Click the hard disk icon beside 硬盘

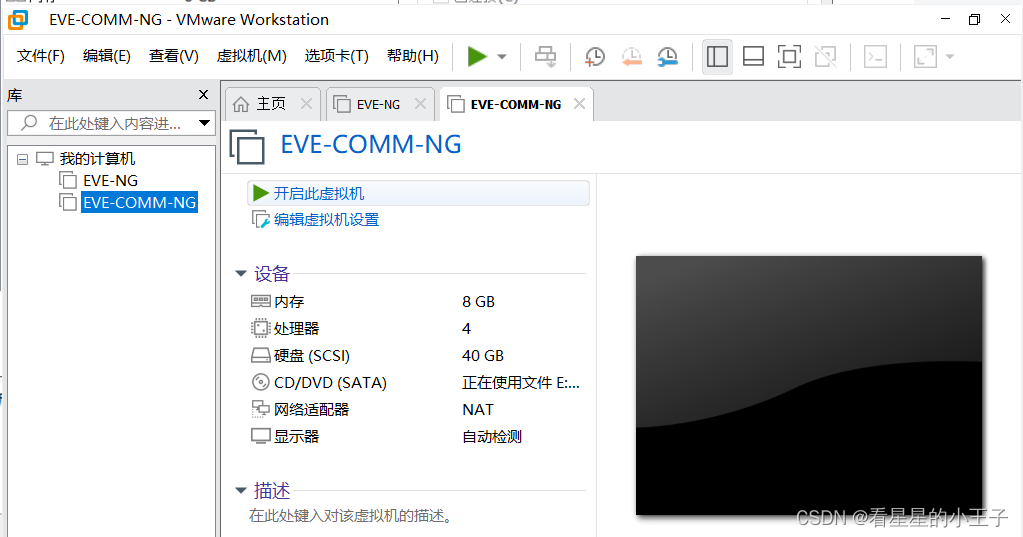(260, 356)
